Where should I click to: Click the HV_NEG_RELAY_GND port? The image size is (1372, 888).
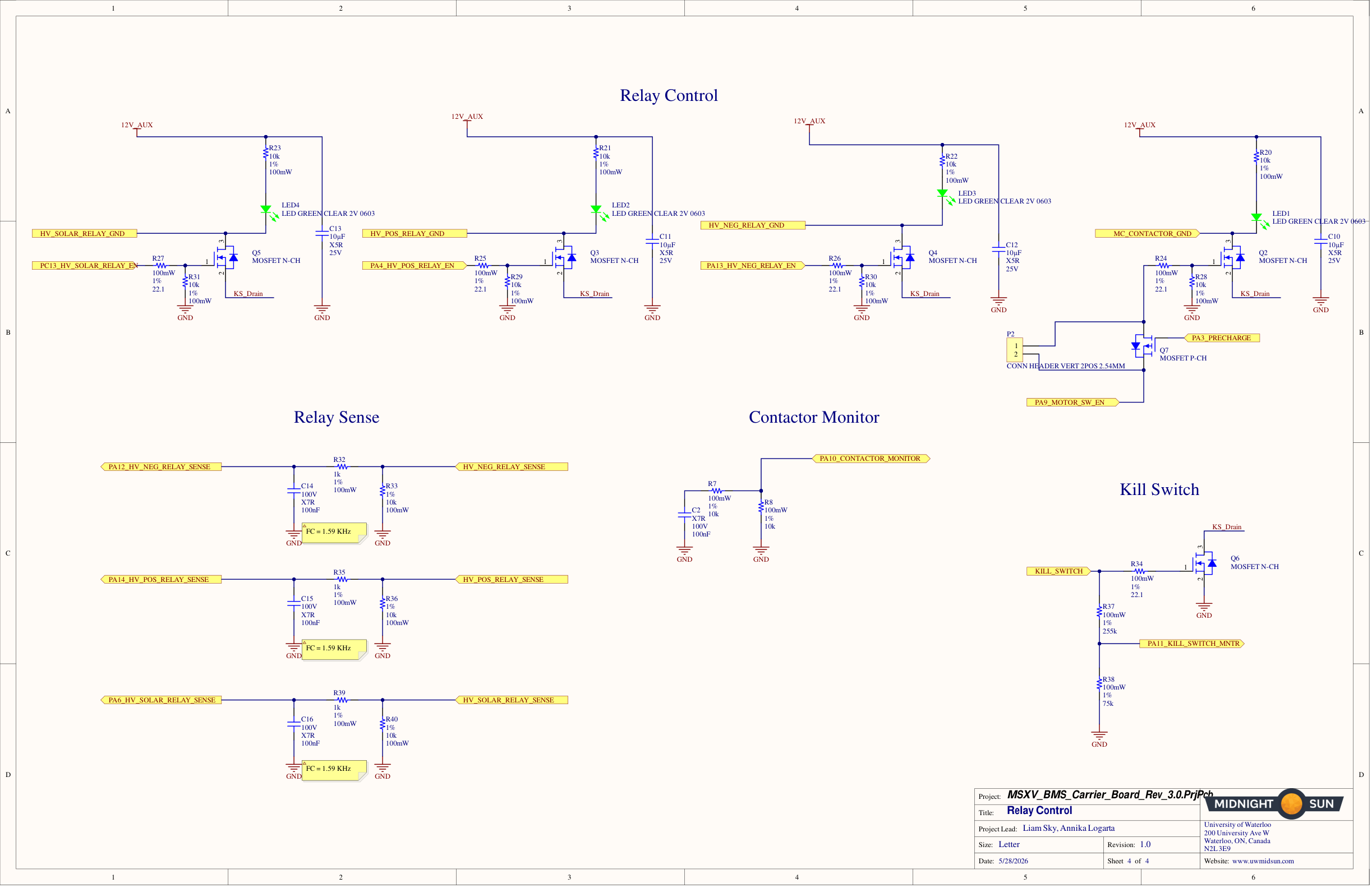(x=753, y=225)
